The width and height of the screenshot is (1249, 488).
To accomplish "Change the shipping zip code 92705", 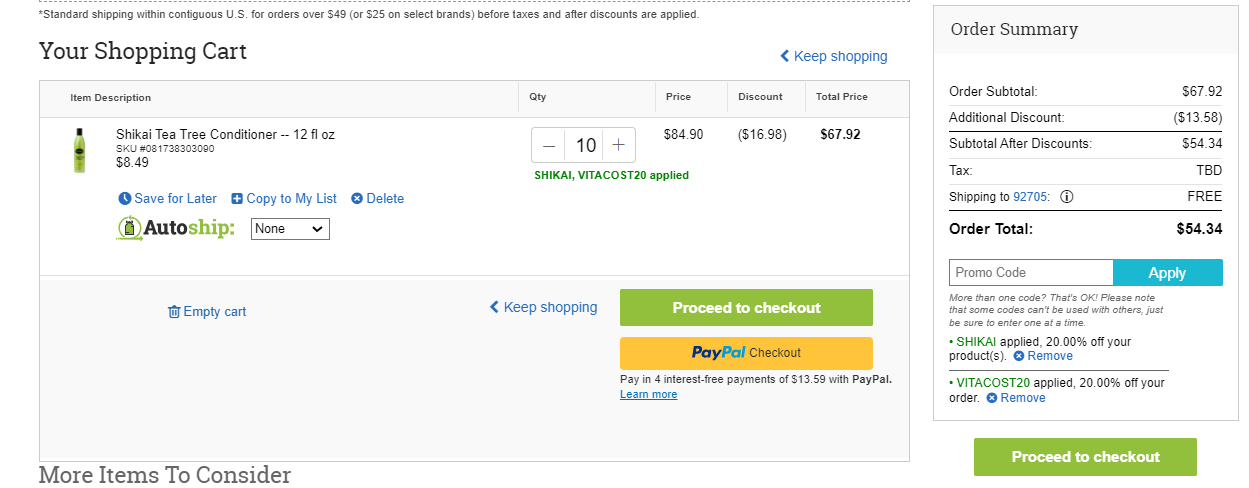I will point(1029,197).
